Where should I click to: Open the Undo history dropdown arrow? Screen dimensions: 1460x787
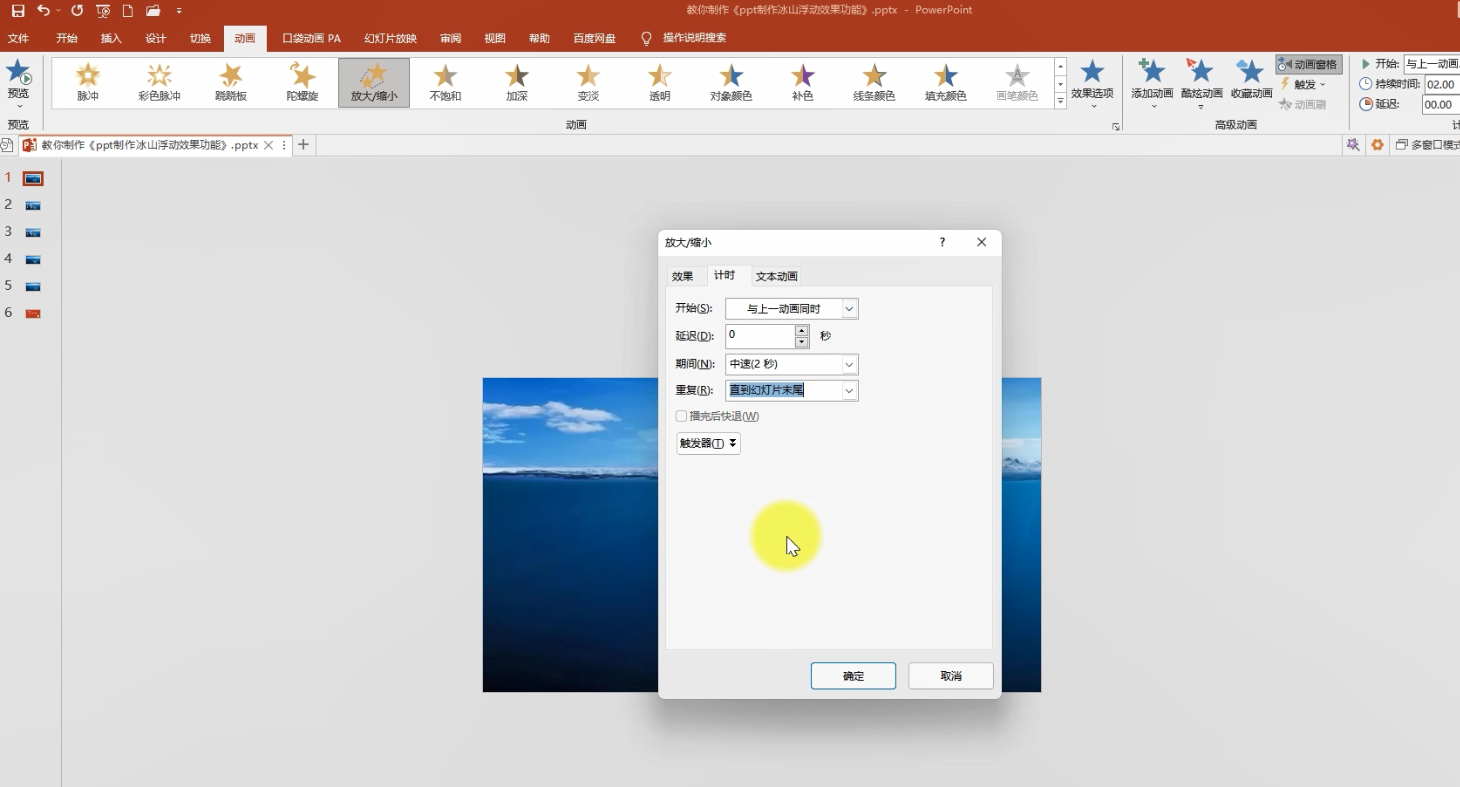(x=58, y=10)
